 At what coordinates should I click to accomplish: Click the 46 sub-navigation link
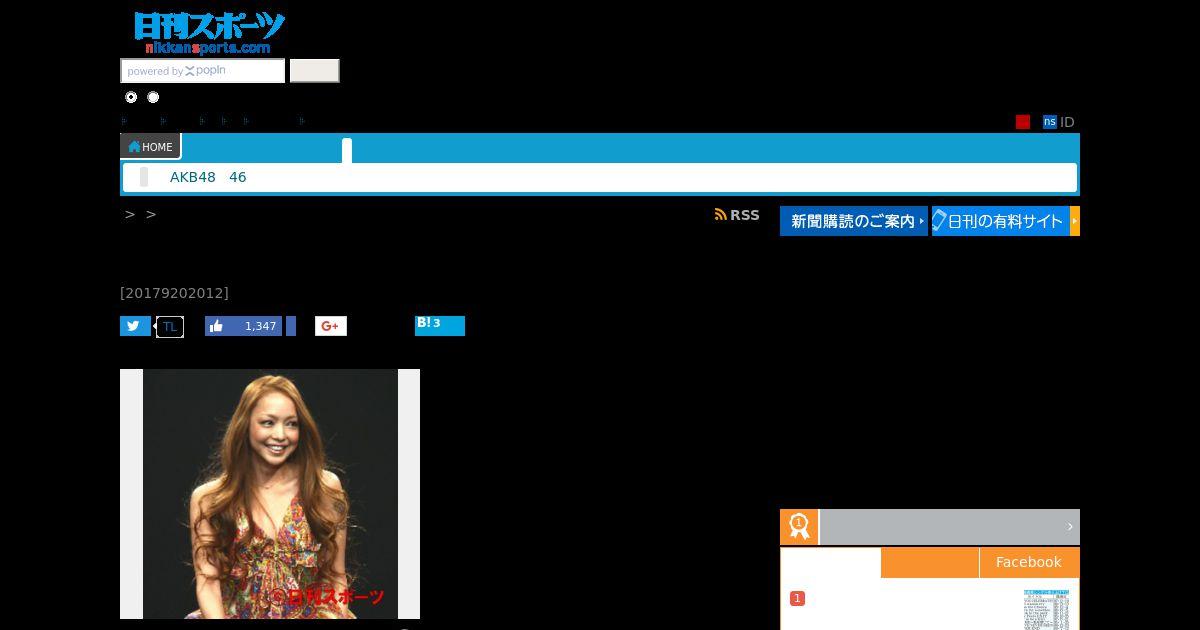[238, 177]
